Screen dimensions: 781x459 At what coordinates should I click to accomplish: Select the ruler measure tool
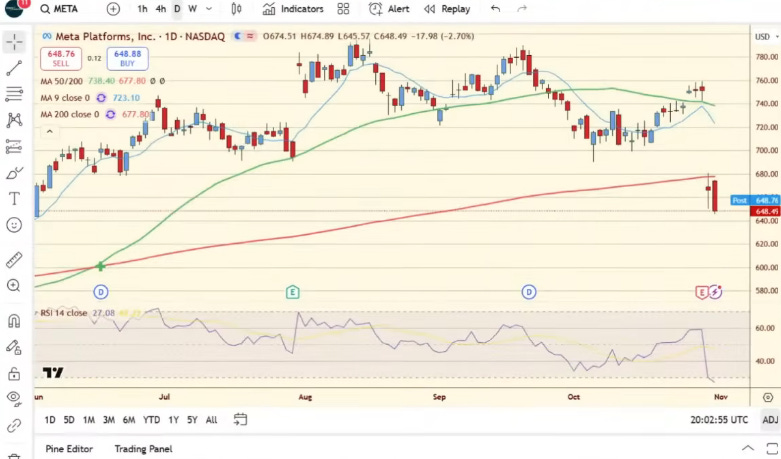pyautogui.click(x=14, y=260)
